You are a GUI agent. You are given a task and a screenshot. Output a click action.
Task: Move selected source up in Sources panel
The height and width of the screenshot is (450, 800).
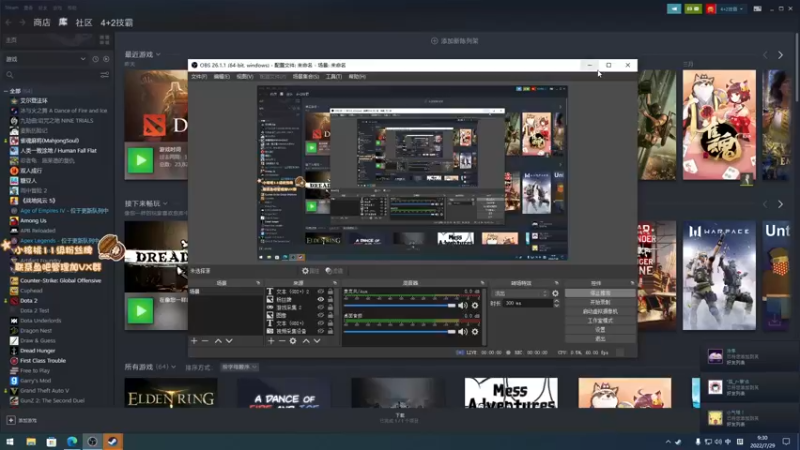(x=306, y=341)
